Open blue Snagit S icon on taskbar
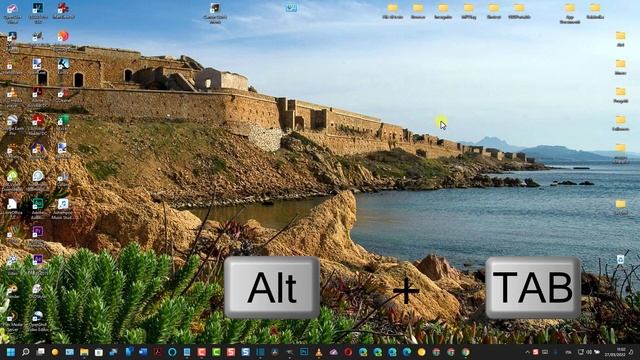640x360 pixels. click(245, 352)
